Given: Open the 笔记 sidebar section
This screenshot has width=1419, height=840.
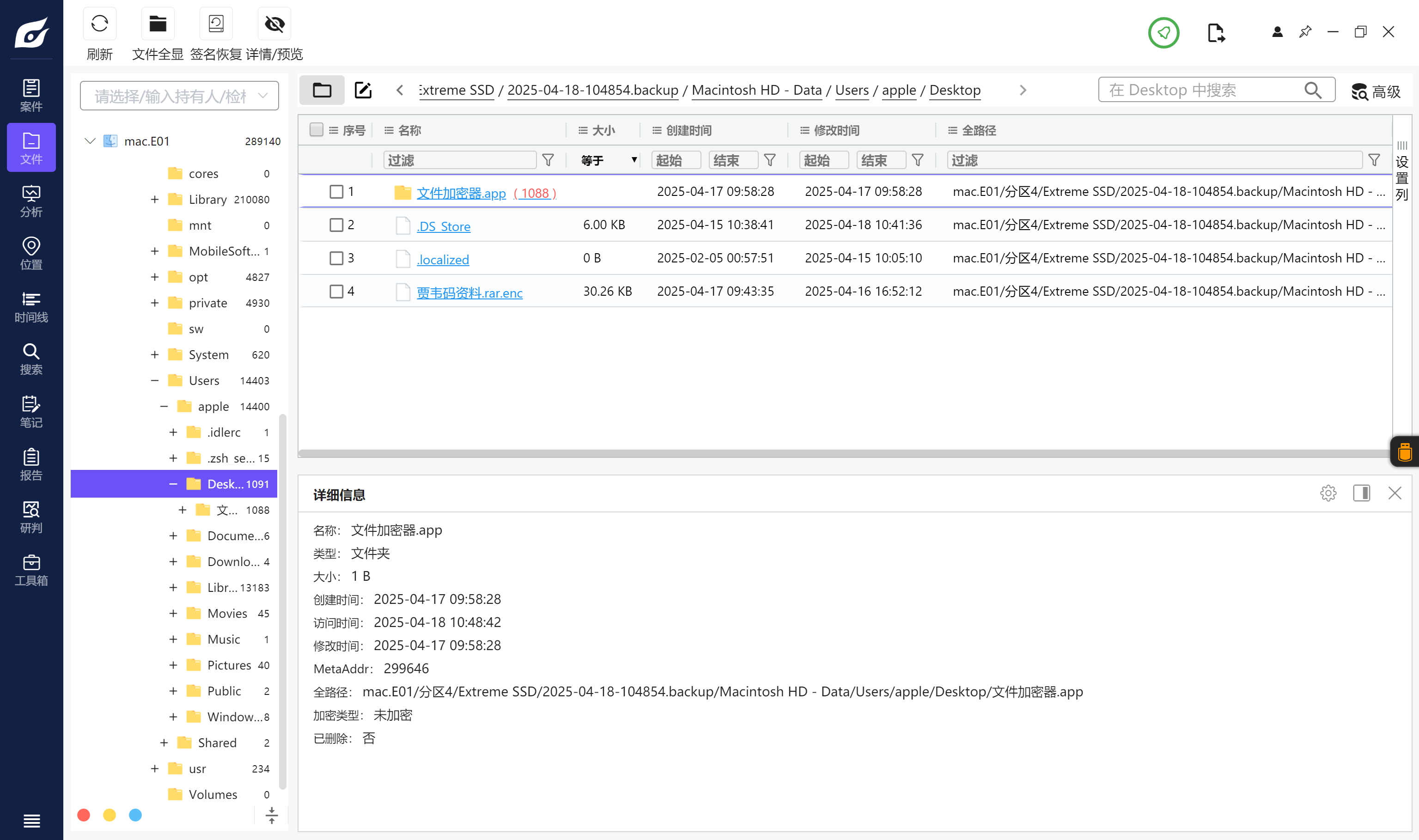Looking at the screenshot, I should coord(31,412).
